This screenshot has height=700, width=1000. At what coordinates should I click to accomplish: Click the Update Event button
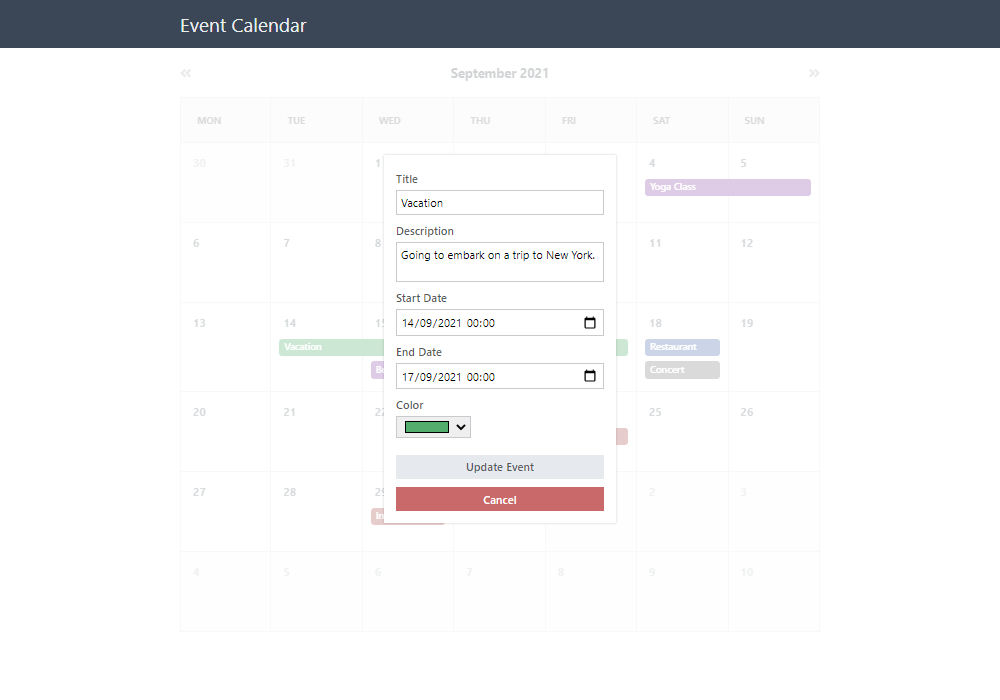point(499,467)
